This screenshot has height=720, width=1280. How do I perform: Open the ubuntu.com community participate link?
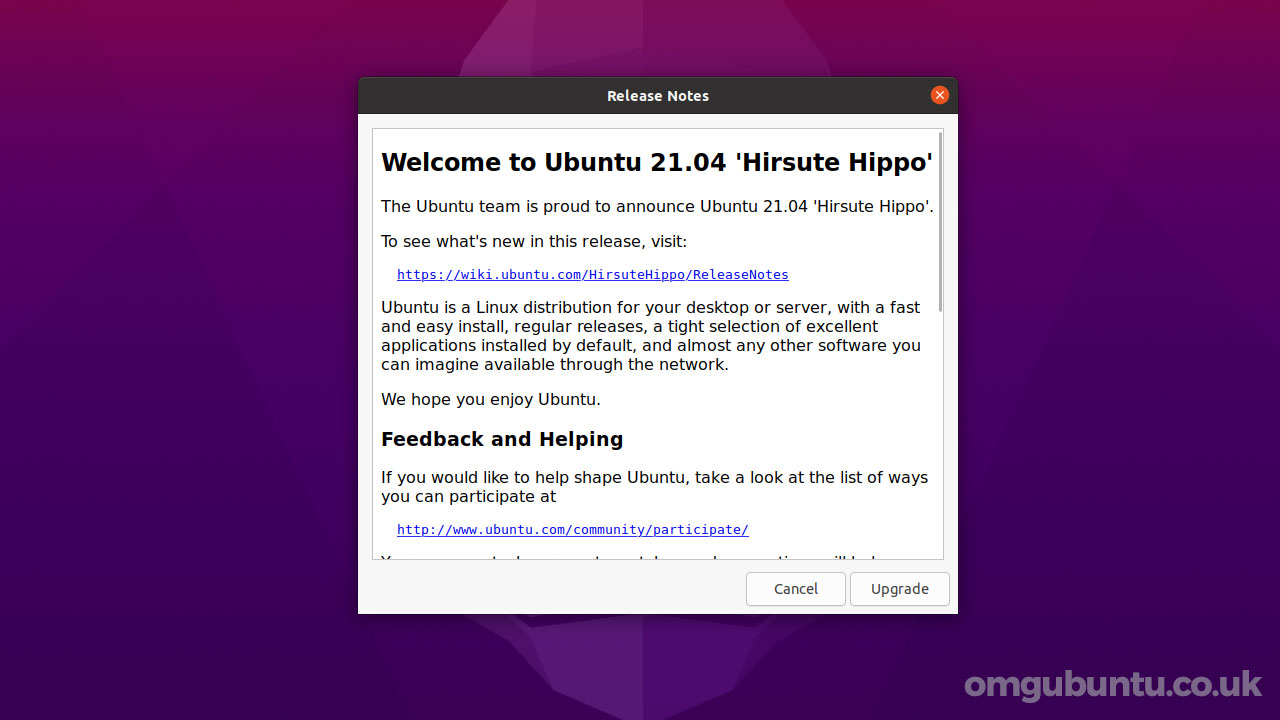click(573, 530)
